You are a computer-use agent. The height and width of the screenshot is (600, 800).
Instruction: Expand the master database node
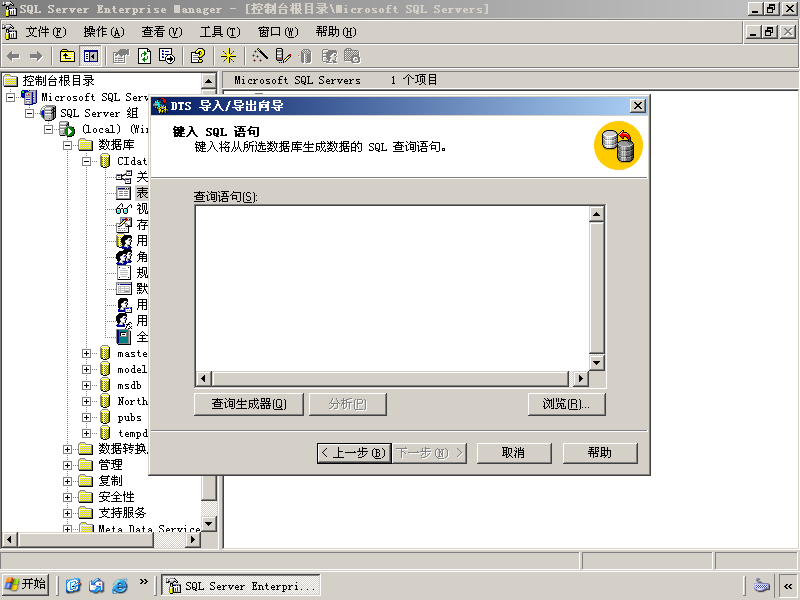[x=87, y=353]
